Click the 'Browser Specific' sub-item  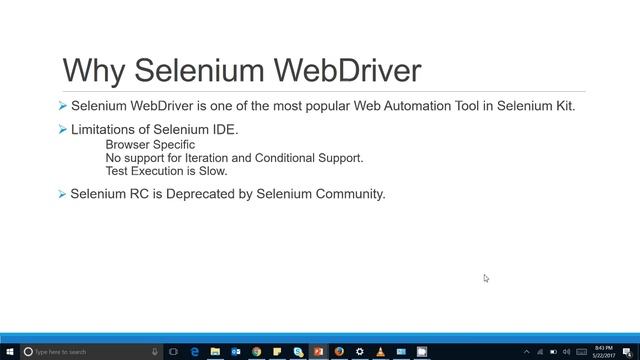click(150, 144)
